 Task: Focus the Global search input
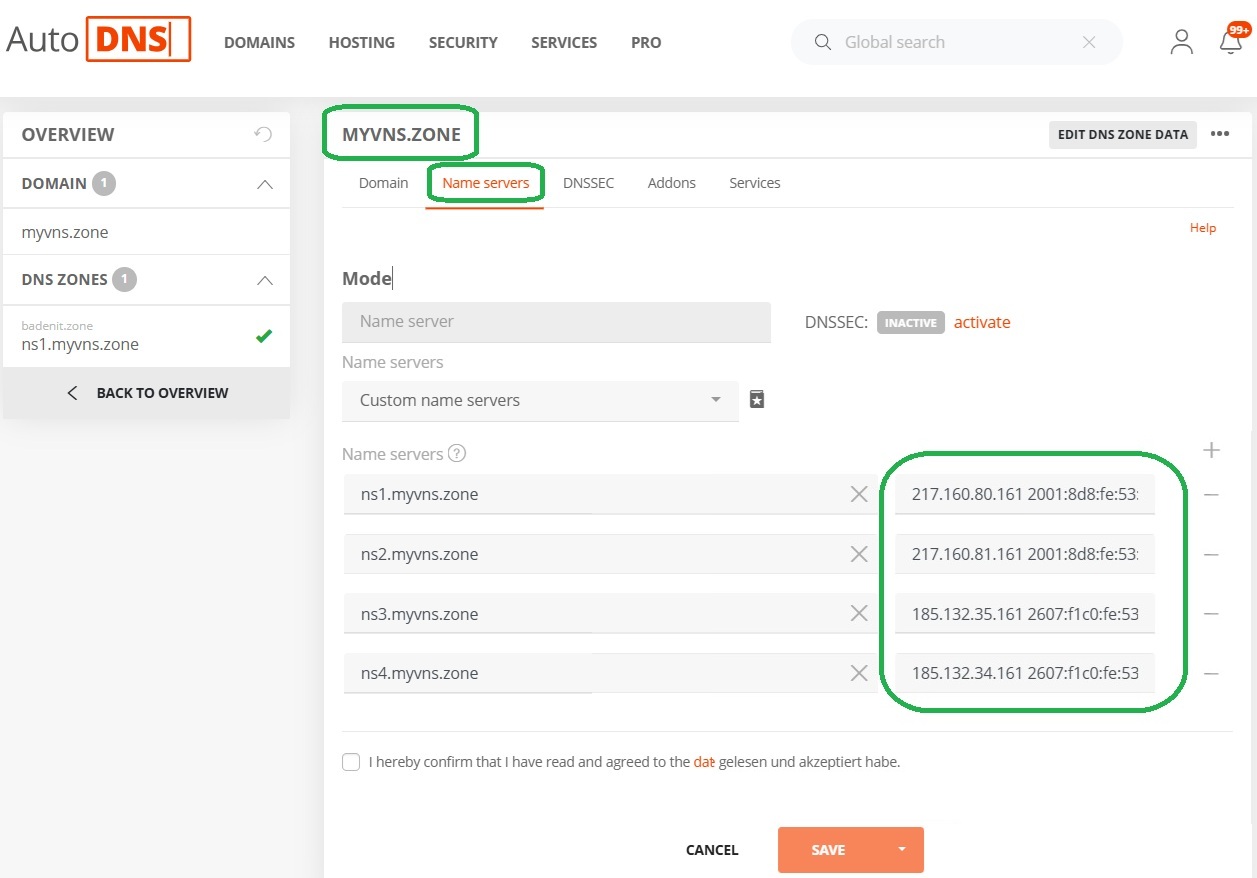[x=956, y=42]
